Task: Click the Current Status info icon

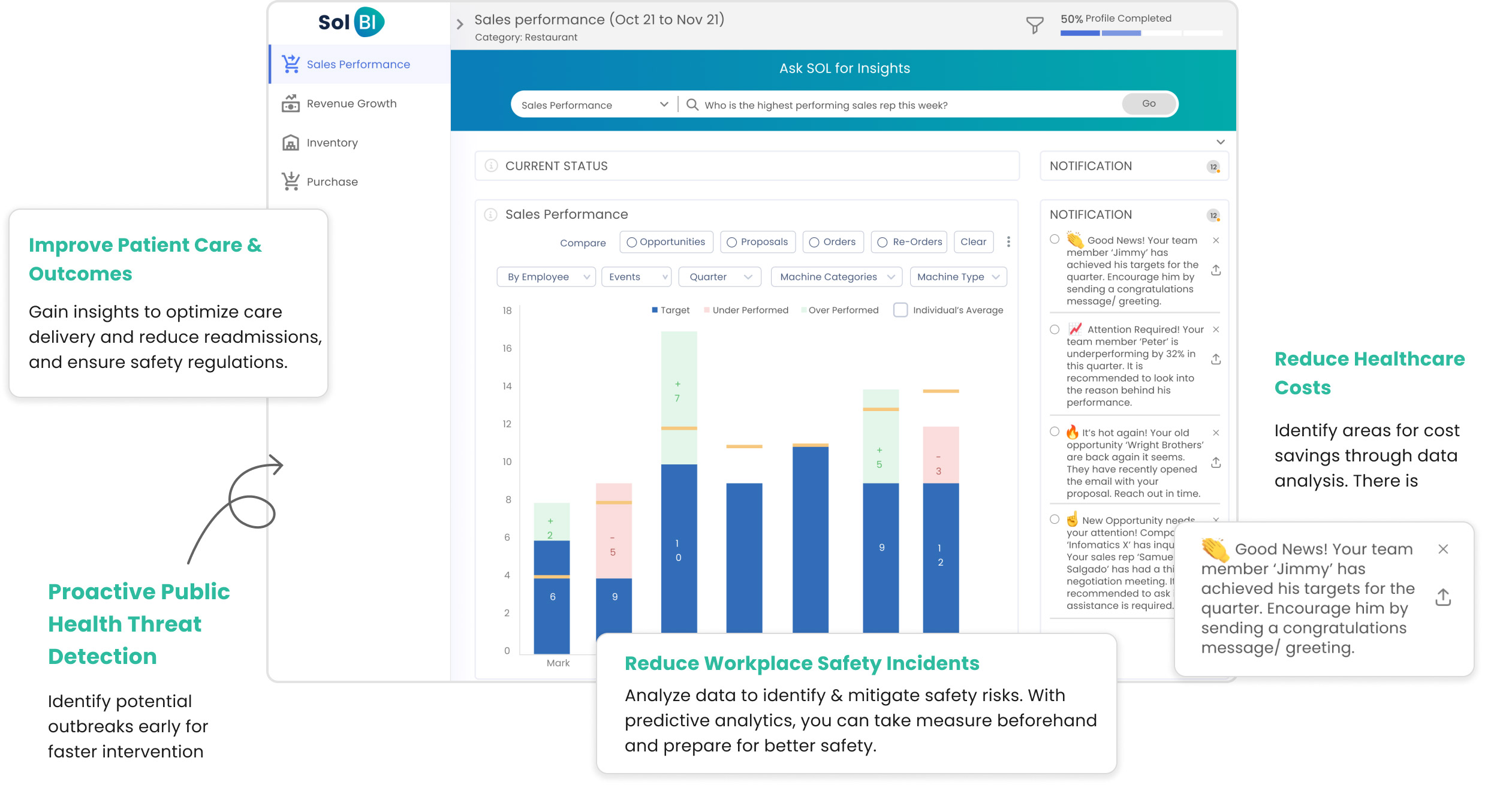Action: click(x=491, y=166)
